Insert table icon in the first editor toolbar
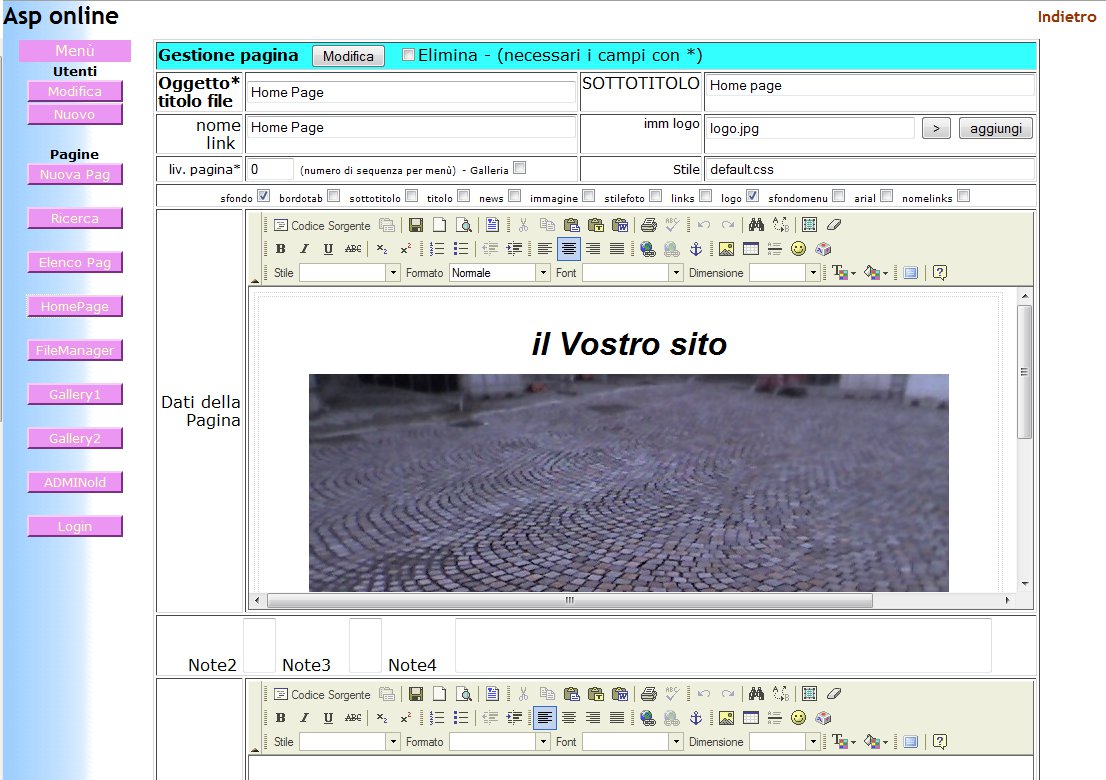1106x780 pixels. [x=750, y=249]
